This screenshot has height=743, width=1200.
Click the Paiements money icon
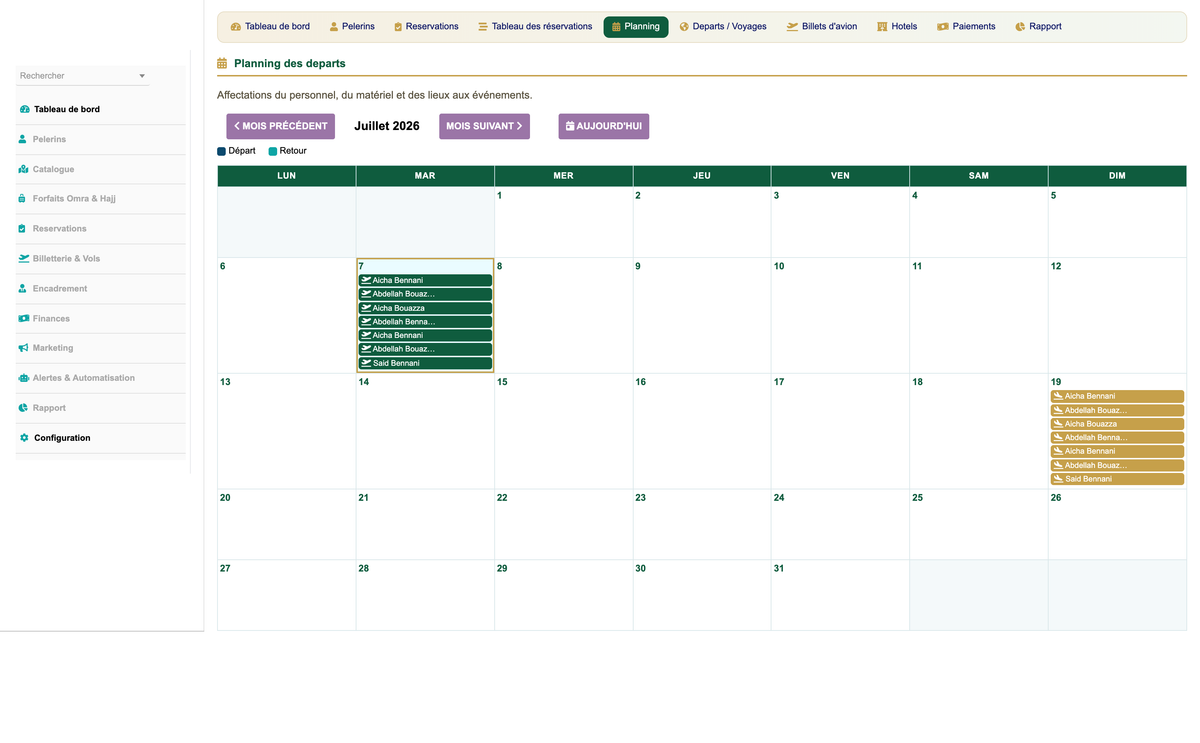pos(943,27)
